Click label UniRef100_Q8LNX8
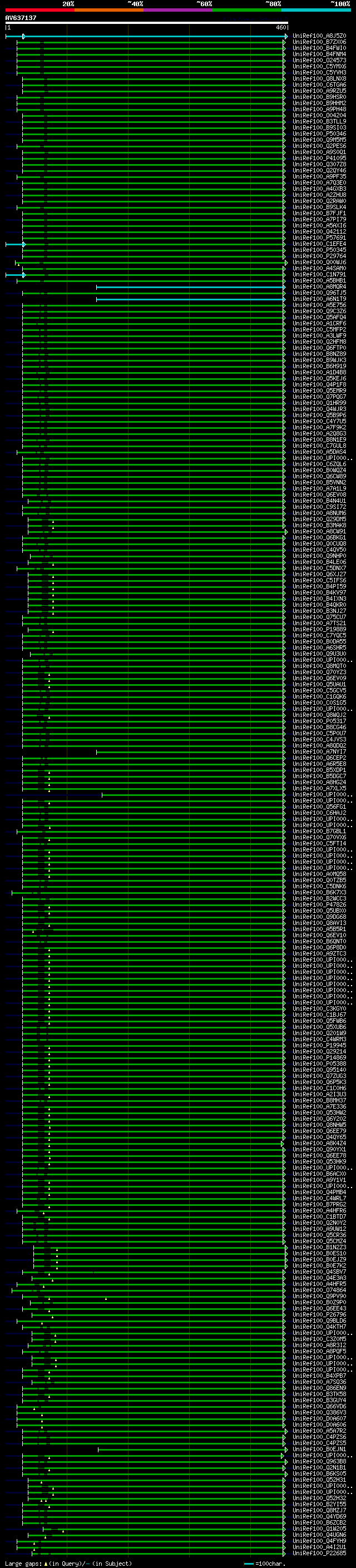The image size is (356, 1568). (319, 78)
